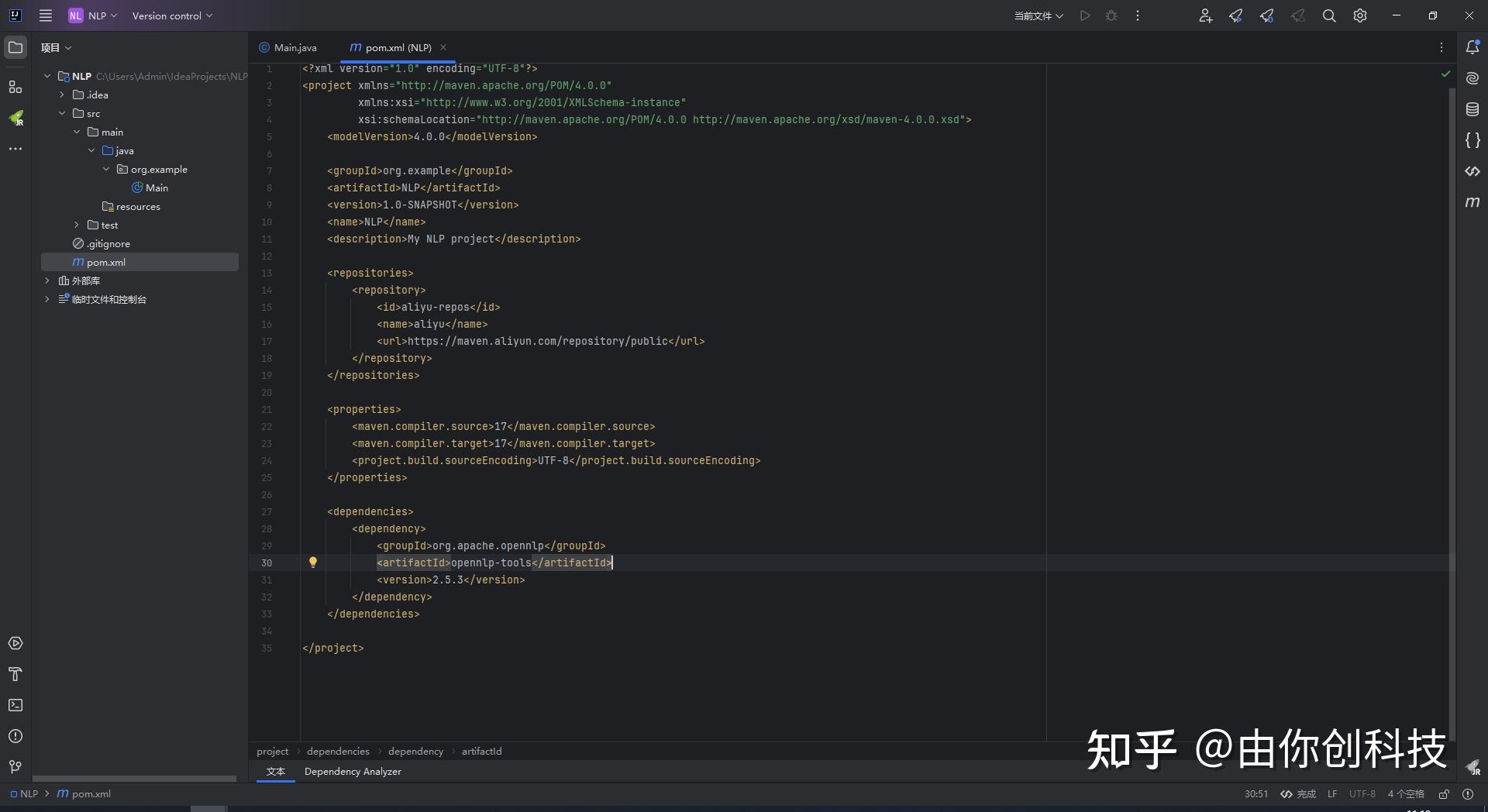
Task: Collapse the src folder
Action: pyautogui.click(x=62, y=113)
